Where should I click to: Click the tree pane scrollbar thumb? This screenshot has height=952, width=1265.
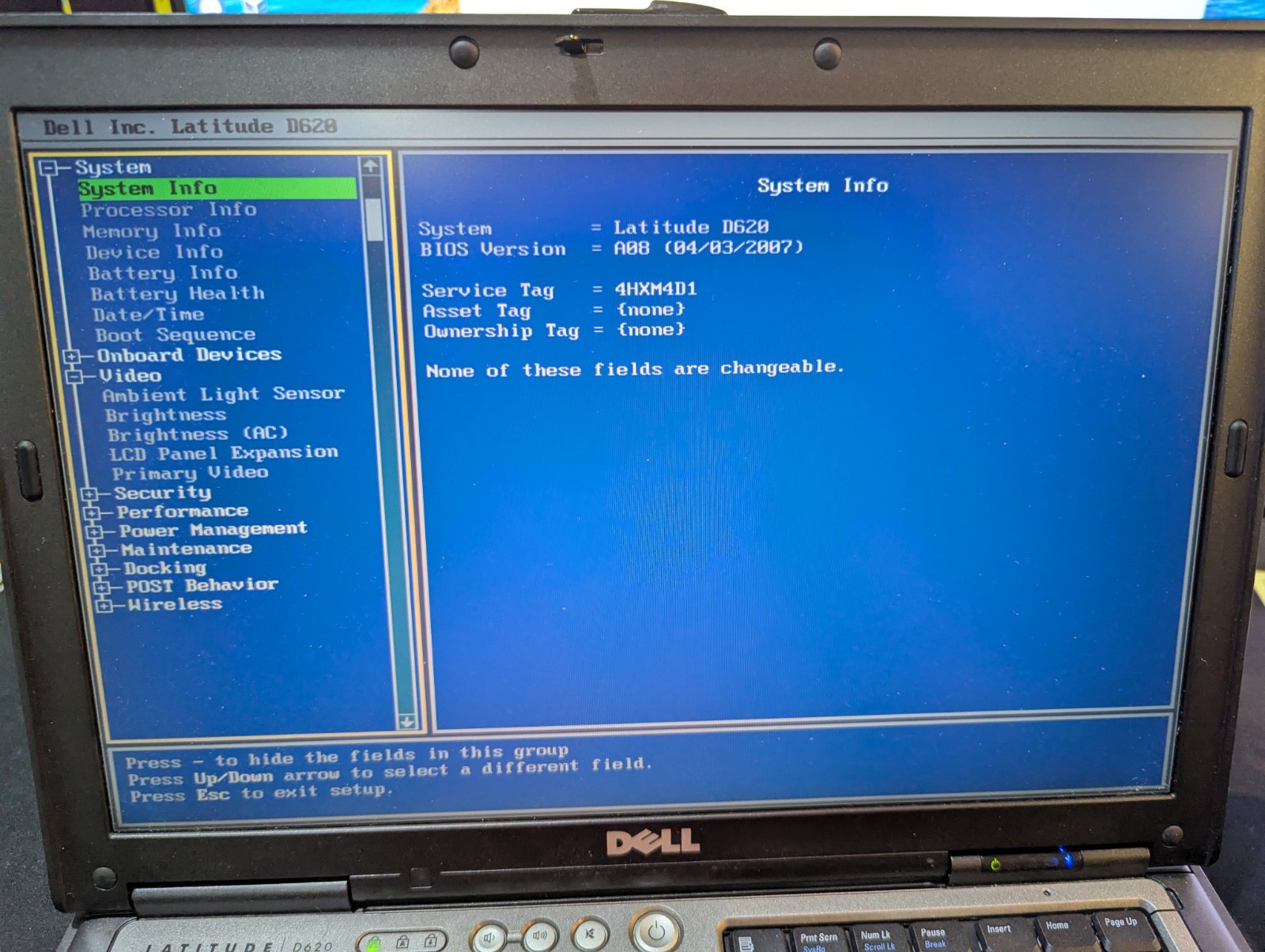[x=374, y=219]
